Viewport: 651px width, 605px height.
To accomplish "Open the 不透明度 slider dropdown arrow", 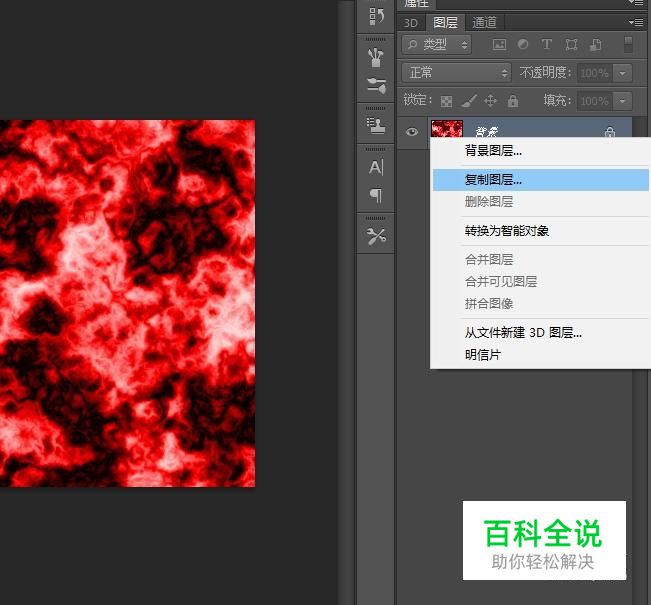I will coord(622,73).
